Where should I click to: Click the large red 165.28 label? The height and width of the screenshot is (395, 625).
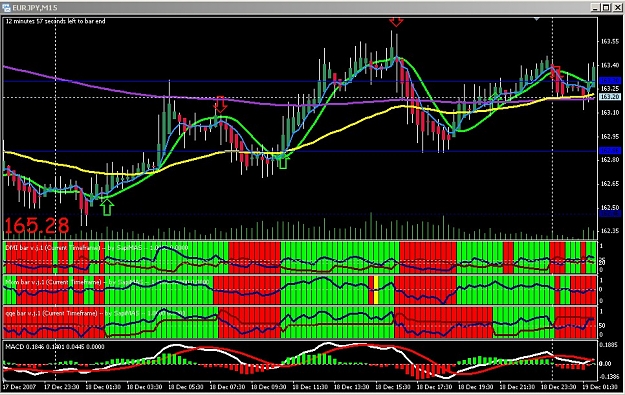tap(37, 226)
